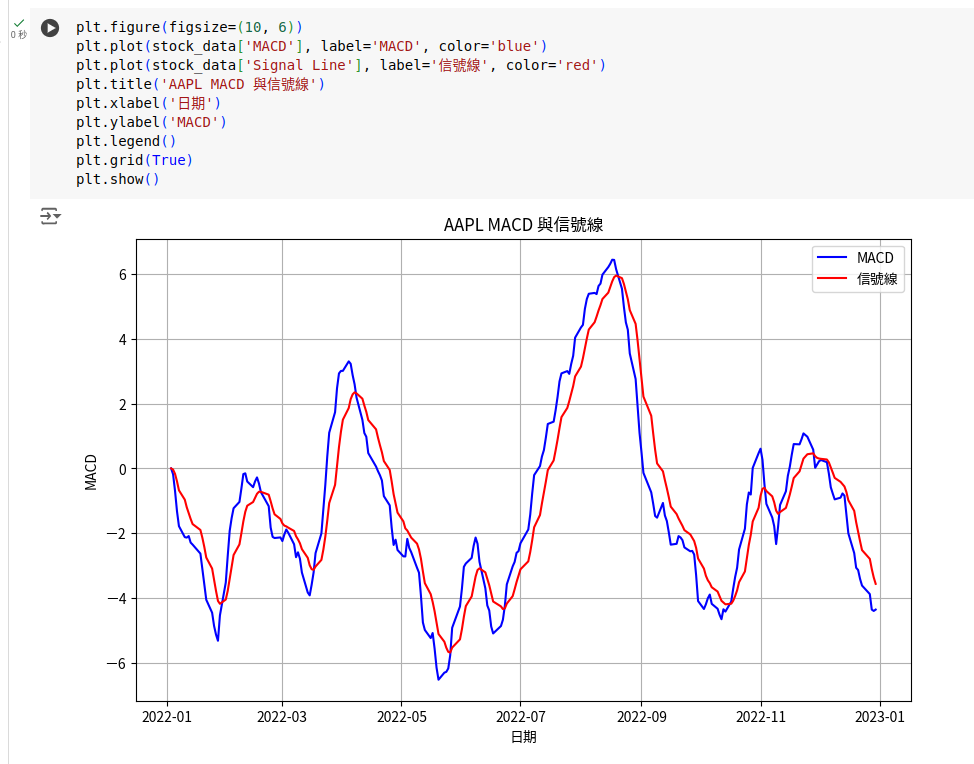This screenshot has height=764, width=974.
Task: Click the x-axis tick '2022-01'
Action: (x=167, y=717)
